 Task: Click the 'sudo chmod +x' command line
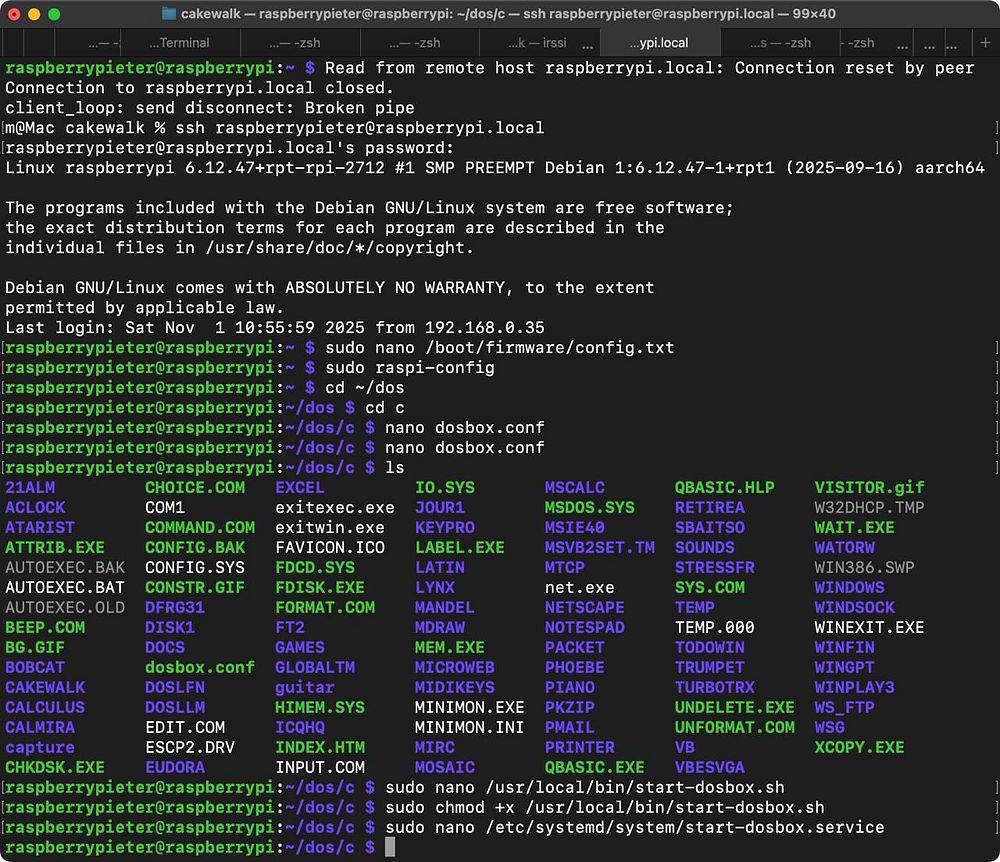pyautogui.click(x=605, y=807)
